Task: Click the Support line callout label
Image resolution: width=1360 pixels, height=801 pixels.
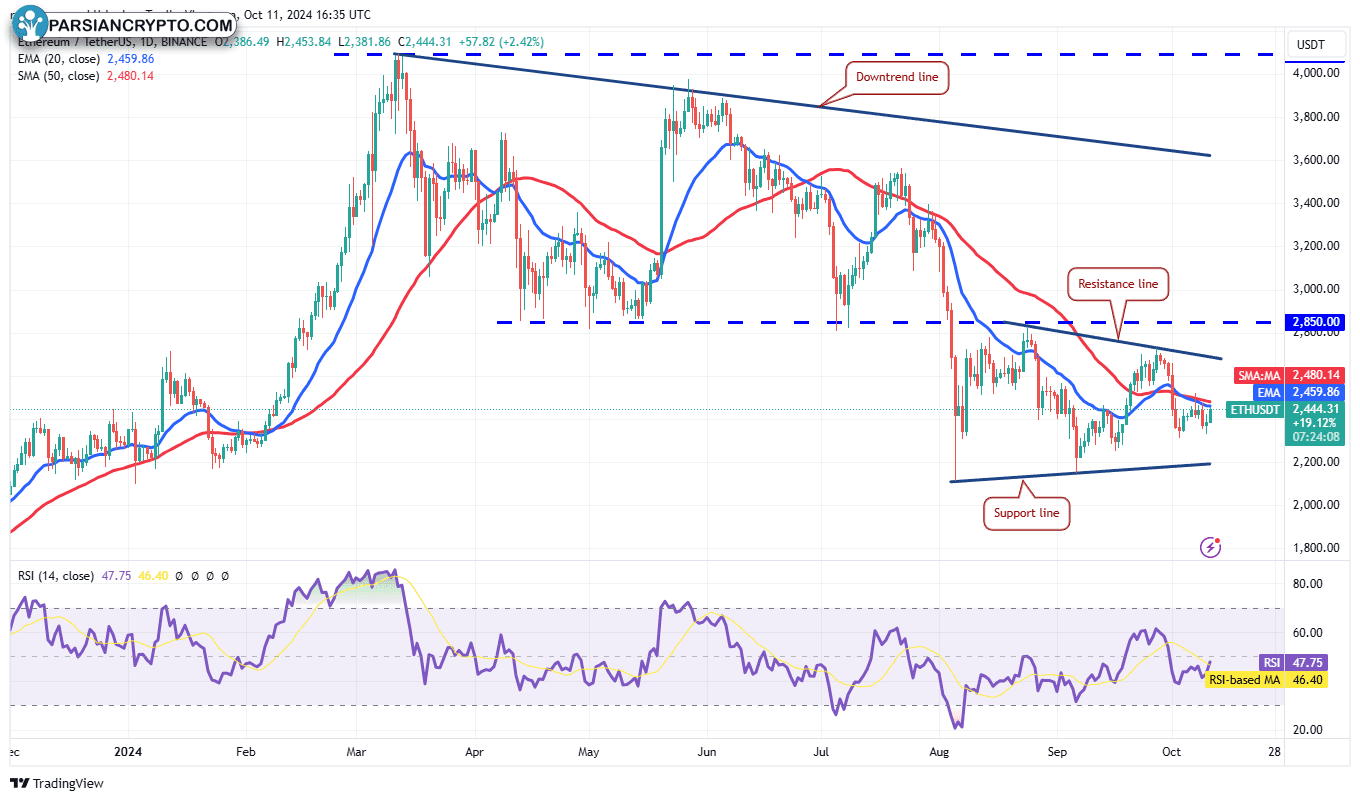Action: pos(1027,514)
